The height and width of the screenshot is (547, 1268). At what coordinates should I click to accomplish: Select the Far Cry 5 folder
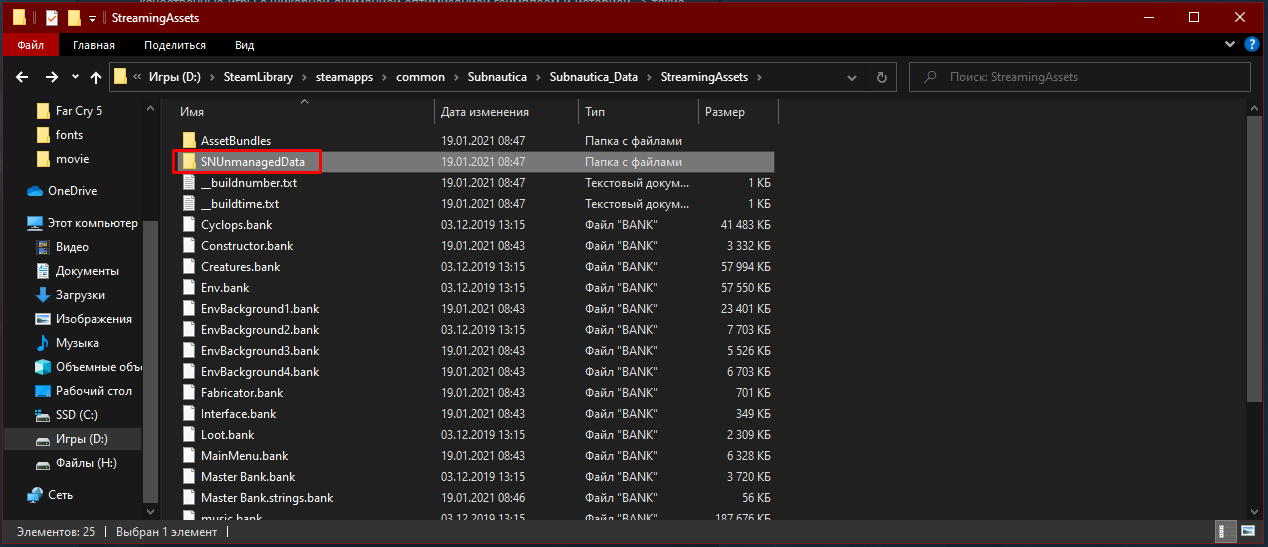(x=78, y=111)
